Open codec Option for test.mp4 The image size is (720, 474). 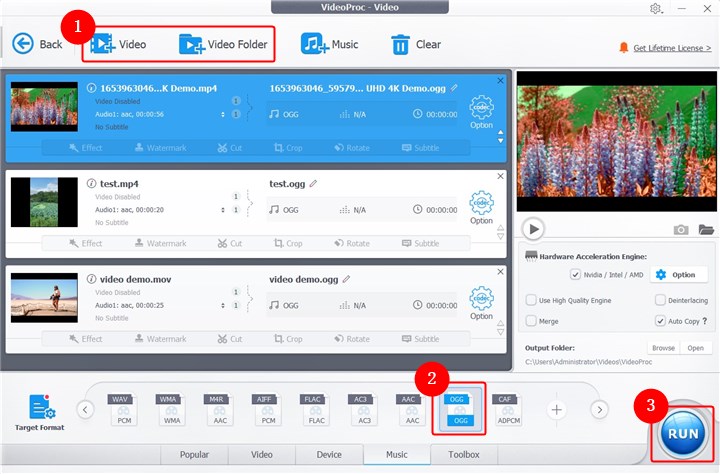coord(481,208)
